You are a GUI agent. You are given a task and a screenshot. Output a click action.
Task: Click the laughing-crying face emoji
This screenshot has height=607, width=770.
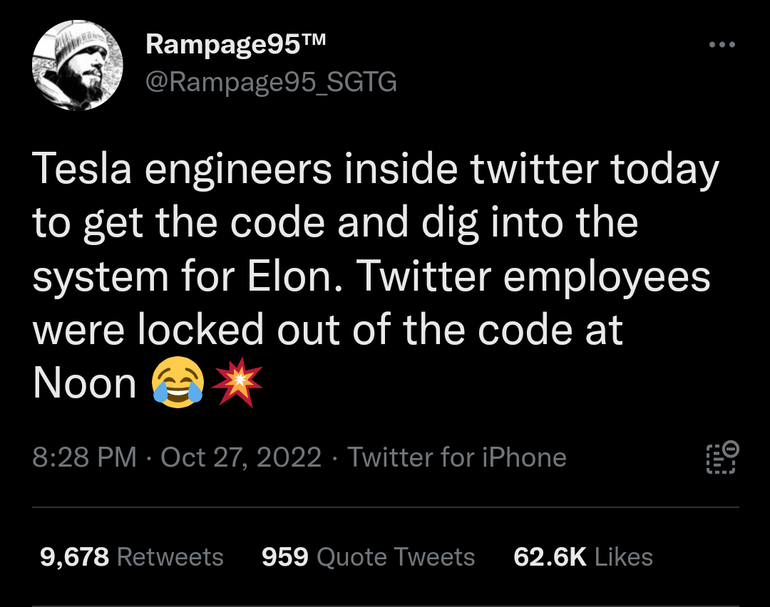point(178,382)
